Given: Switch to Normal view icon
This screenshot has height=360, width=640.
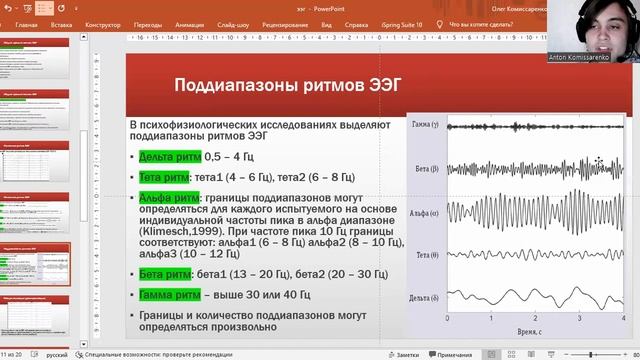Looking at the screenshot, I should [x=491, y=355].
